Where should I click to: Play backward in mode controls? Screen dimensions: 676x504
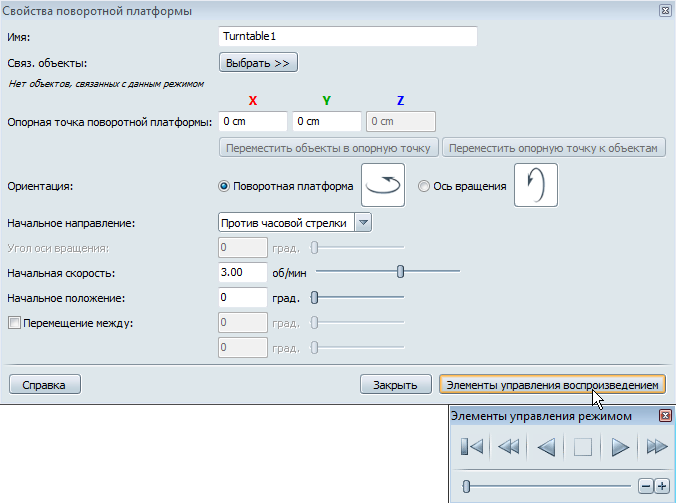point(546,447)
